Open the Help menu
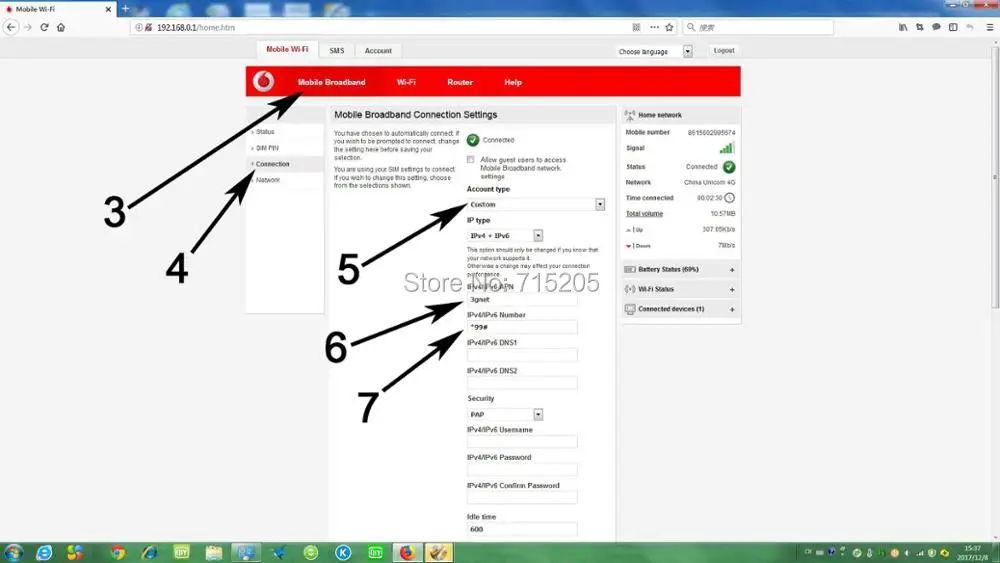The image size is (1000, 563). pyautogui.click(x=513, y=82)
